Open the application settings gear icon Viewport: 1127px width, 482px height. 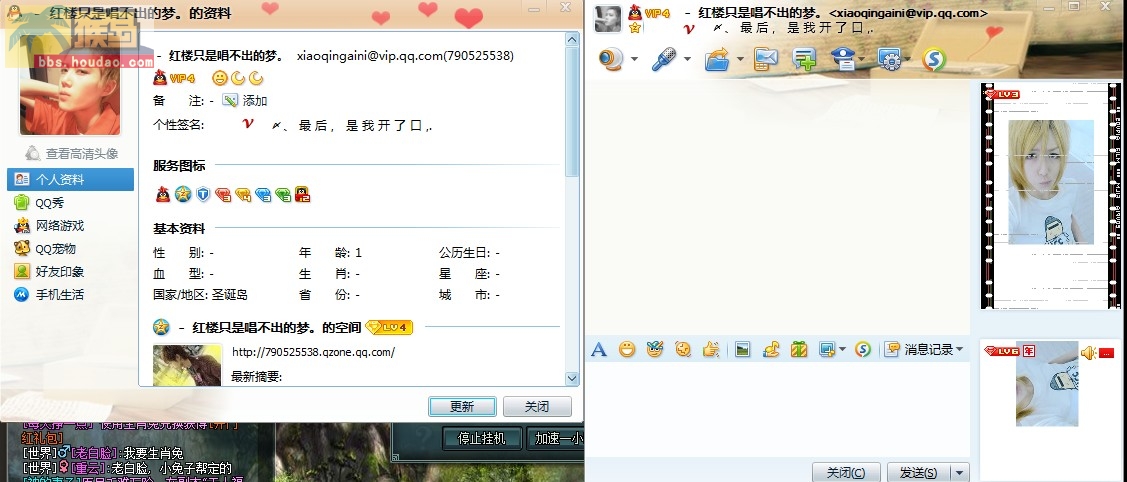pyautogui.click(x=890, y=59)
